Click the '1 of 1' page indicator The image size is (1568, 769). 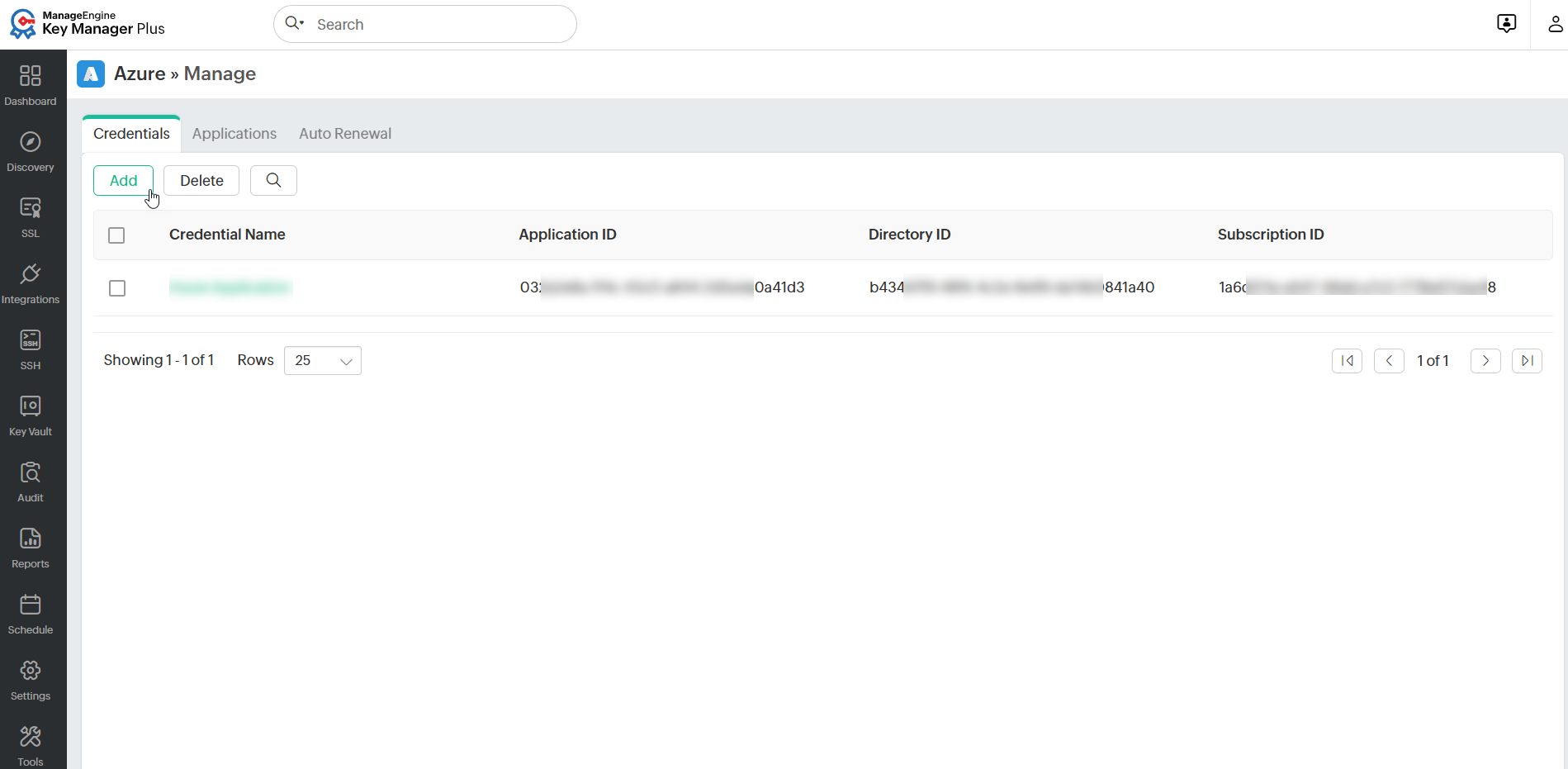coord(1433,361)
